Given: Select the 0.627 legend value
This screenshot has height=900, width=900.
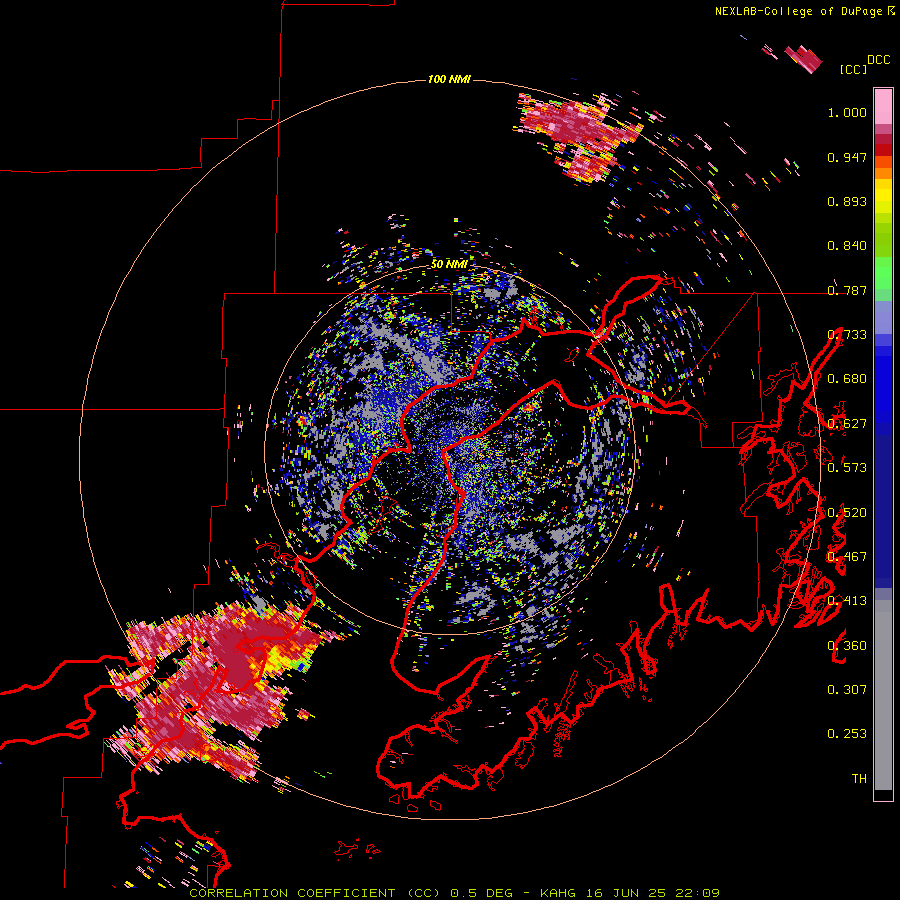Looking at the screenshot, I should point(847,424).
